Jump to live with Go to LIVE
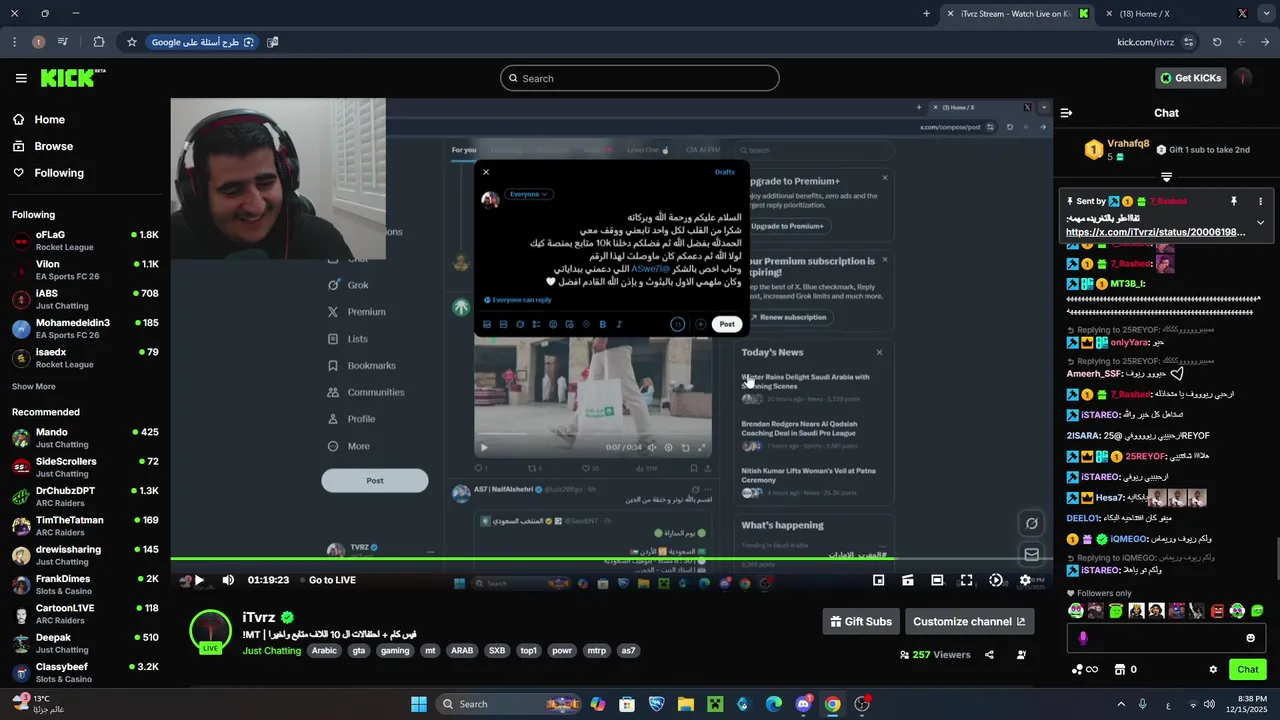The width and height of the screenshot is (1280, 720). pos(332,580)
